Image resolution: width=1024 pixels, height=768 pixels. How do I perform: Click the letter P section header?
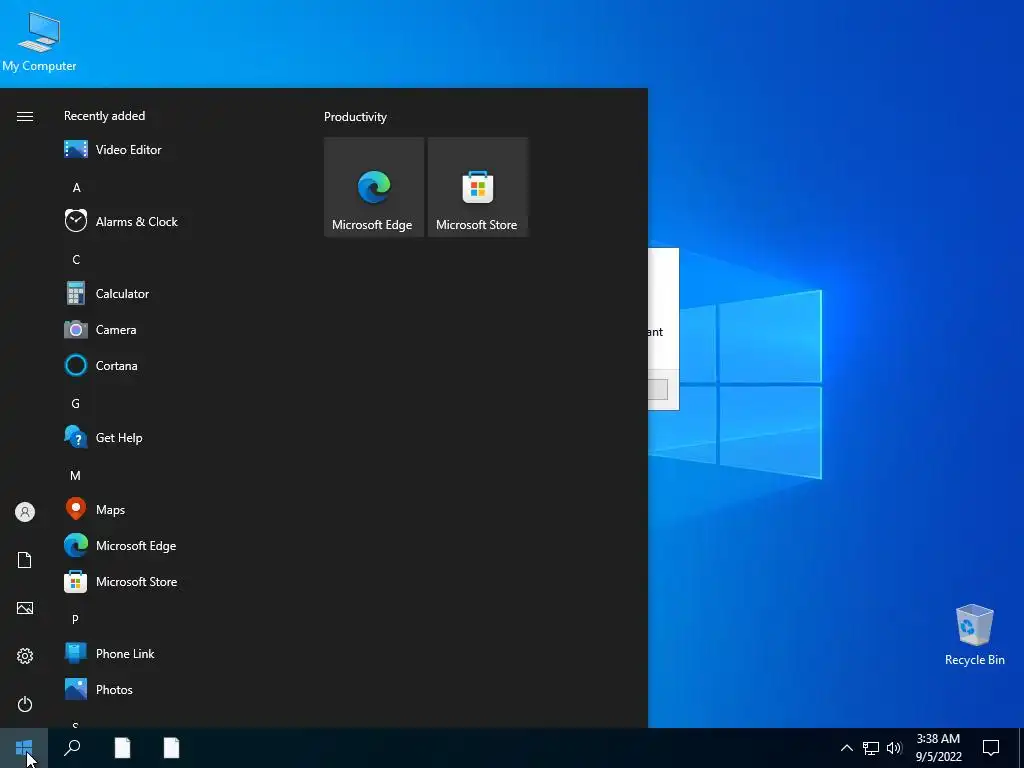coord(75,620)
